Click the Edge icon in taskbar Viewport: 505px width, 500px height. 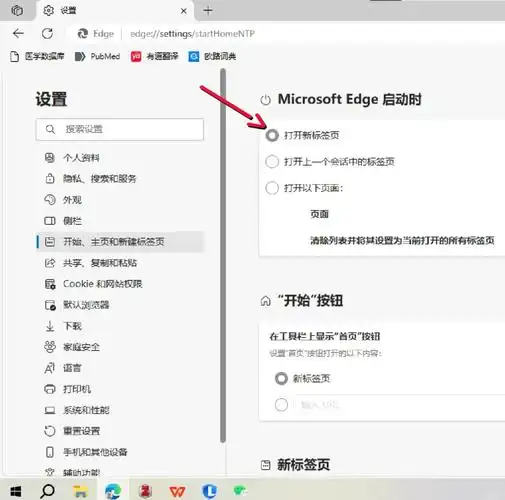pos(113,491)
